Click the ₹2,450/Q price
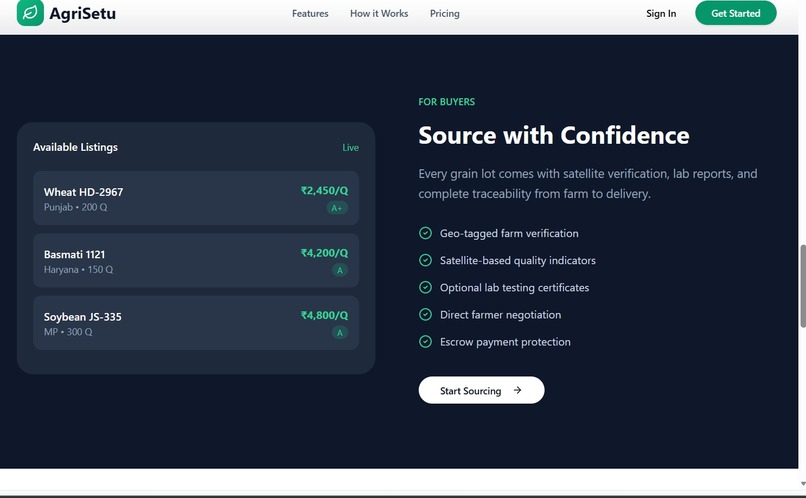This screenshot has width=806, height=498. (x=324, y=191)
